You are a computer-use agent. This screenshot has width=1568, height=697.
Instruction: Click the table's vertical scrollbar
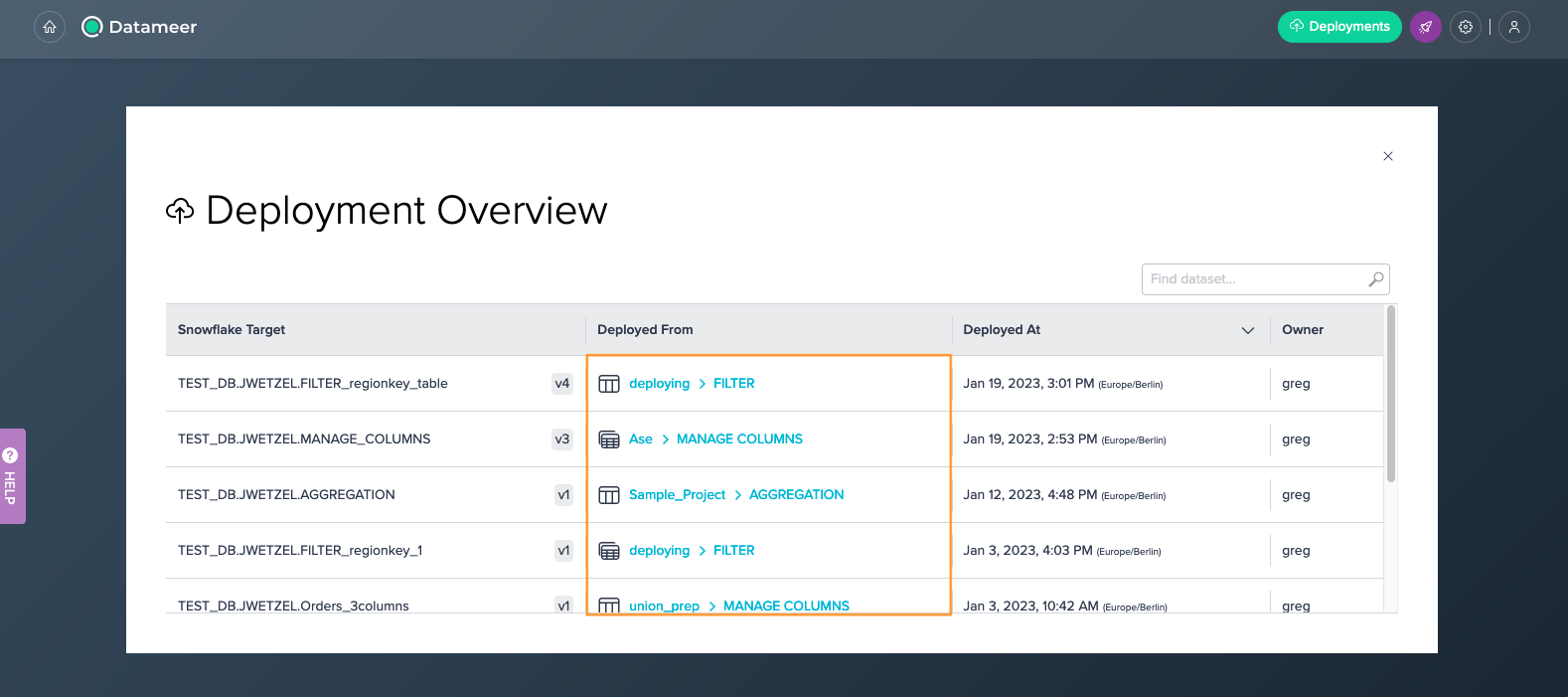click(x=1391, y=398)
